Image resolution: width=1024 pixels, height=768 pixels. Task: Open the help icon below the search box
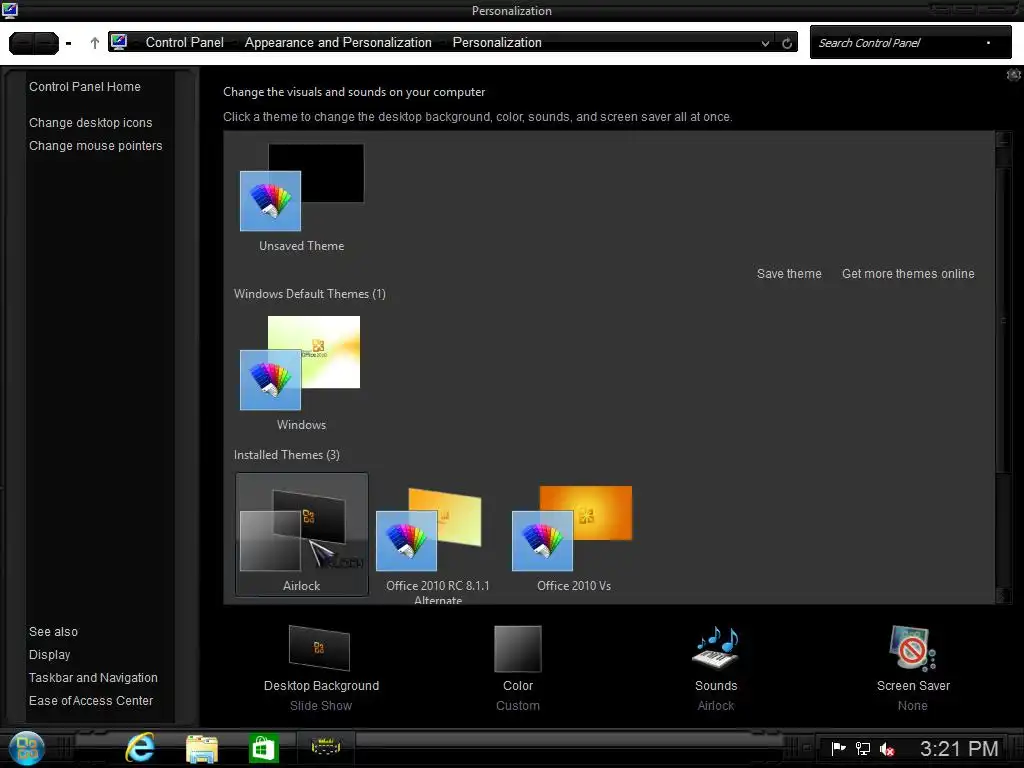1014,74
